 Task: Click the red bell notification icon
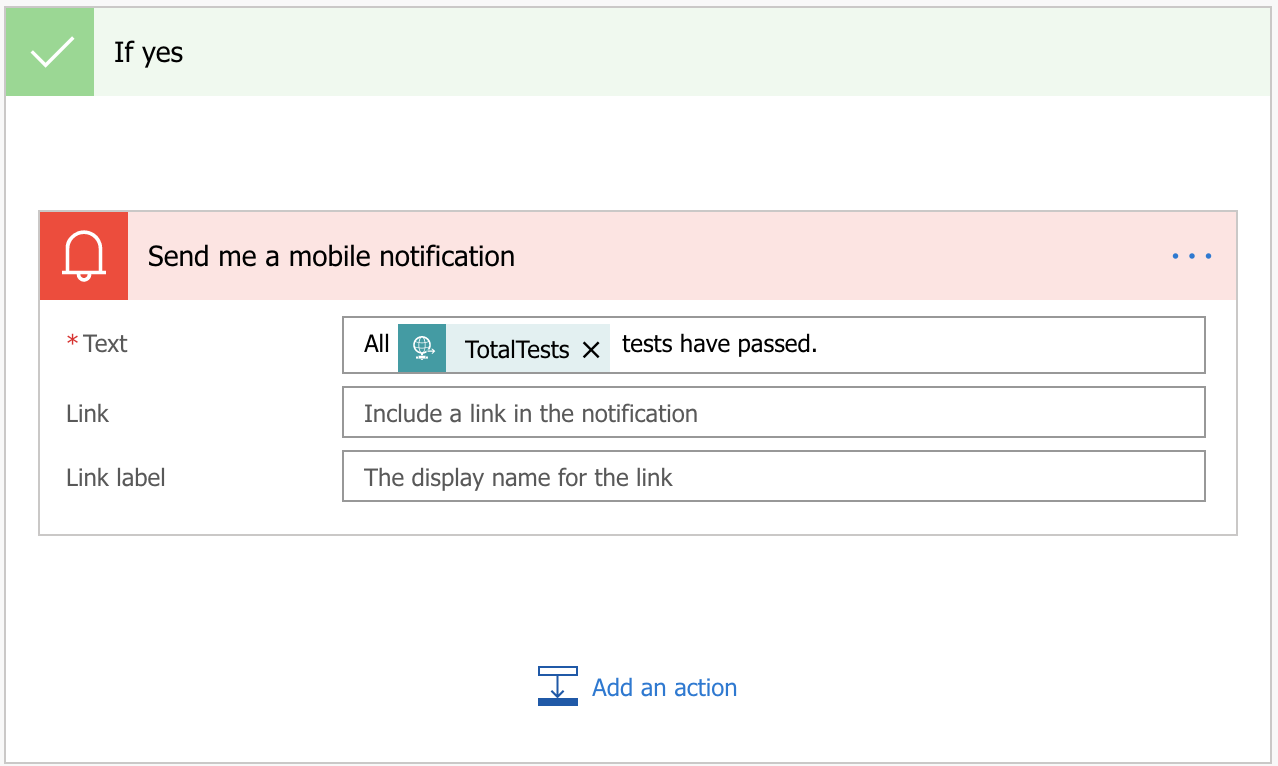pyautogui.click(x=84, y=256)
